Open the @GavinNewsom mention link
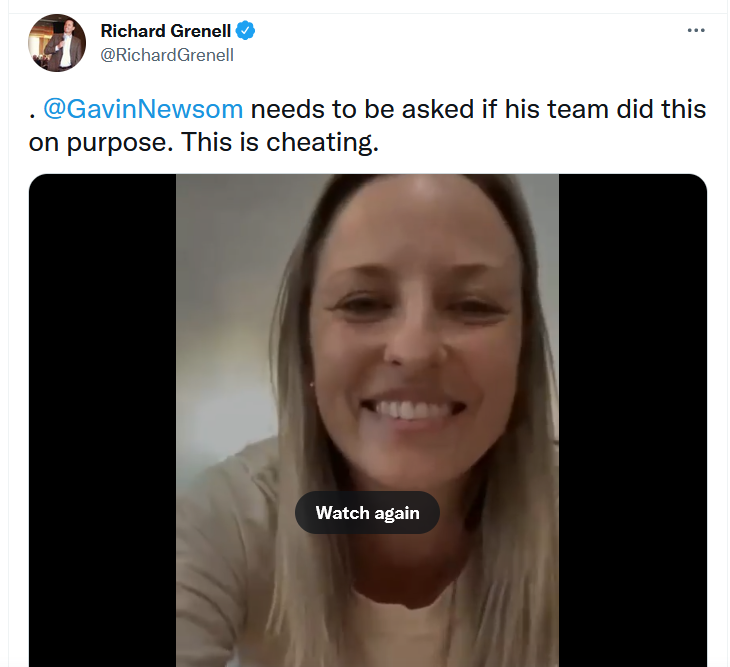 [143, 109]
